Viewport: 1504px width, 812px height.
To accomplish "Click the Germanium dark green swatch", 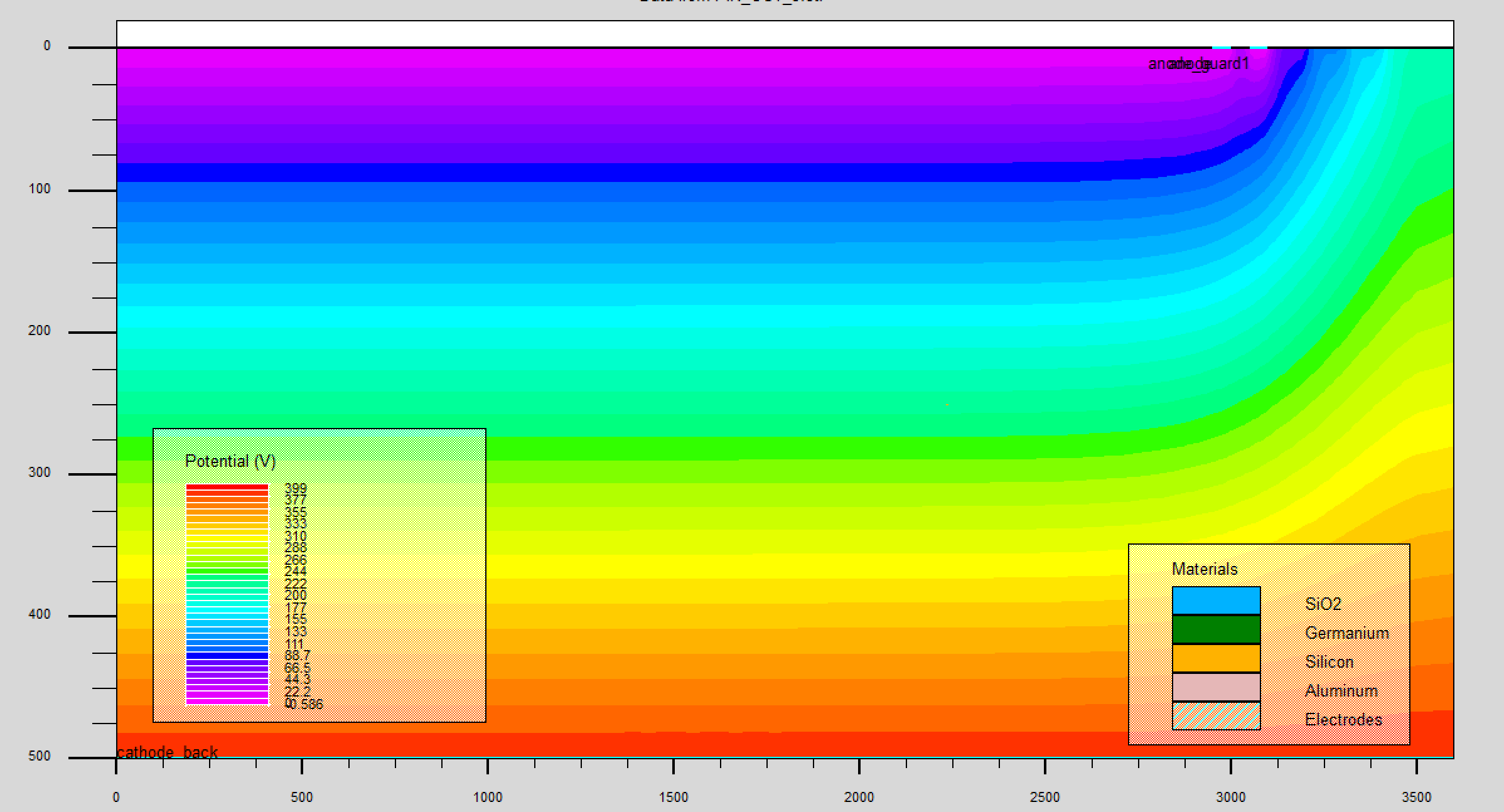I will pyautogui.click(x=1216, y=629).
